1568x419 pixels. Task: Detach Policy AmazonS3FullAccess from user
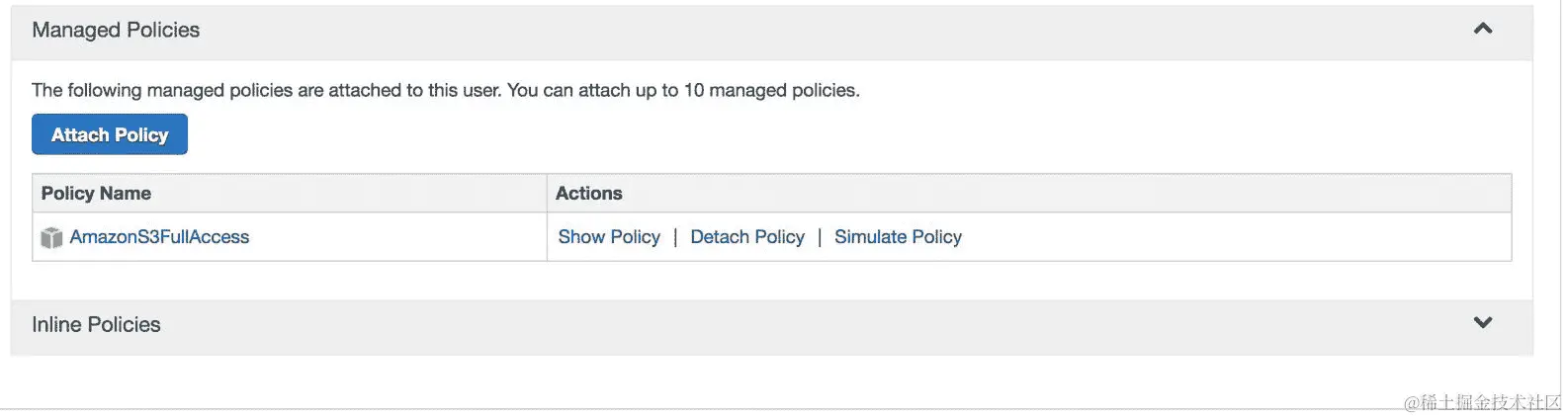747,237
